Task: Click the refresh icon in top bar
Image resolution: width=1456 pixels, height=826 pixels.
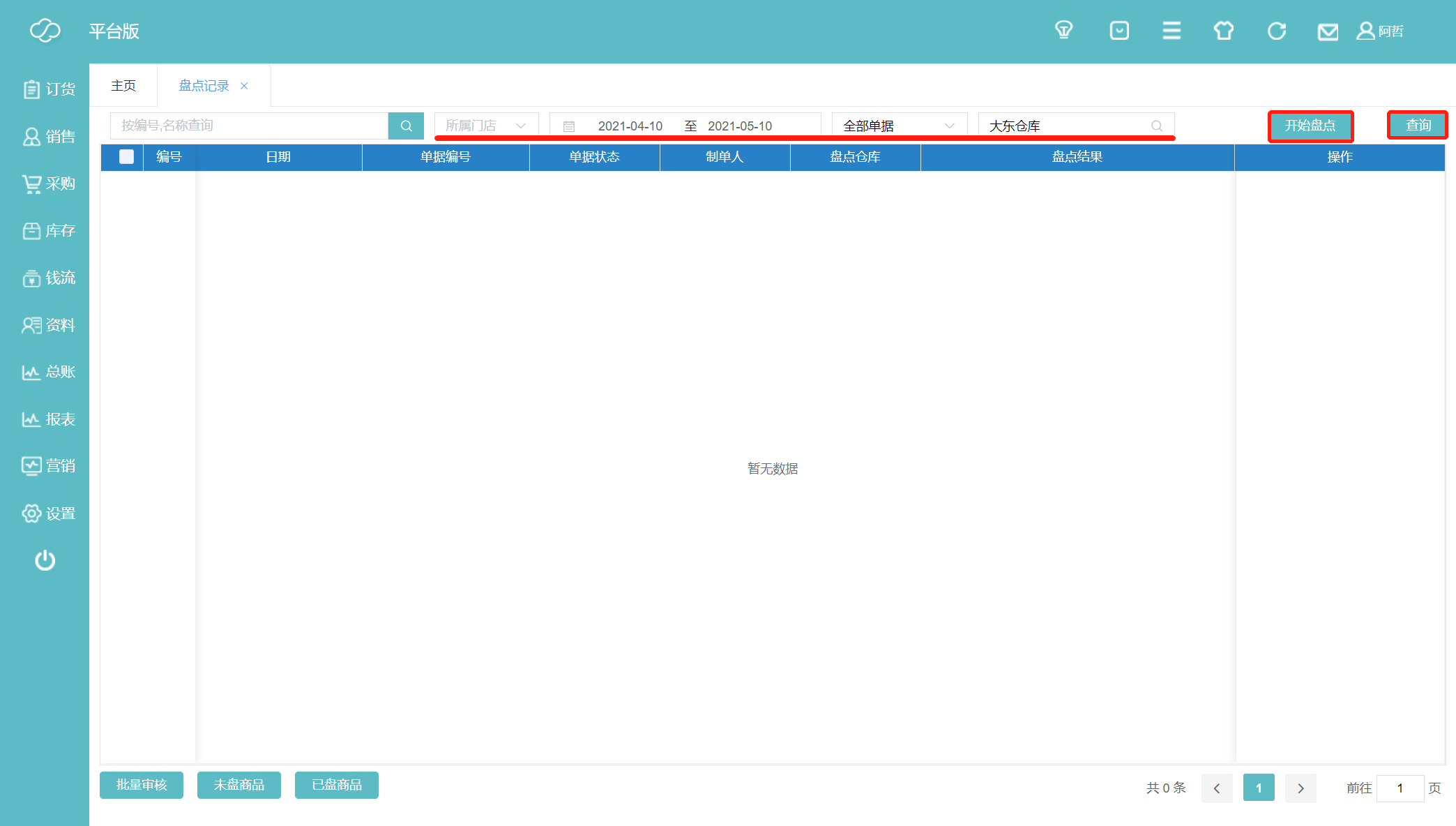Action: (1276, 31)
